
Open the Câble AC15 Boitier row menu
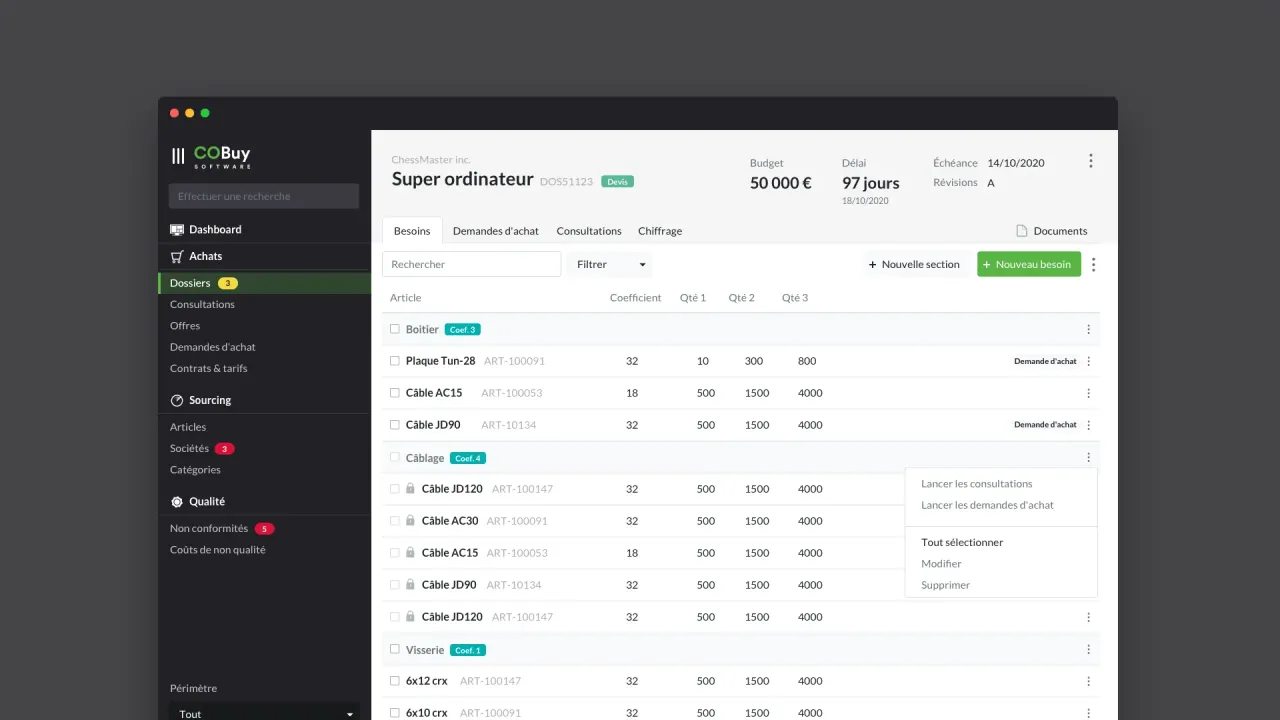1089,393
